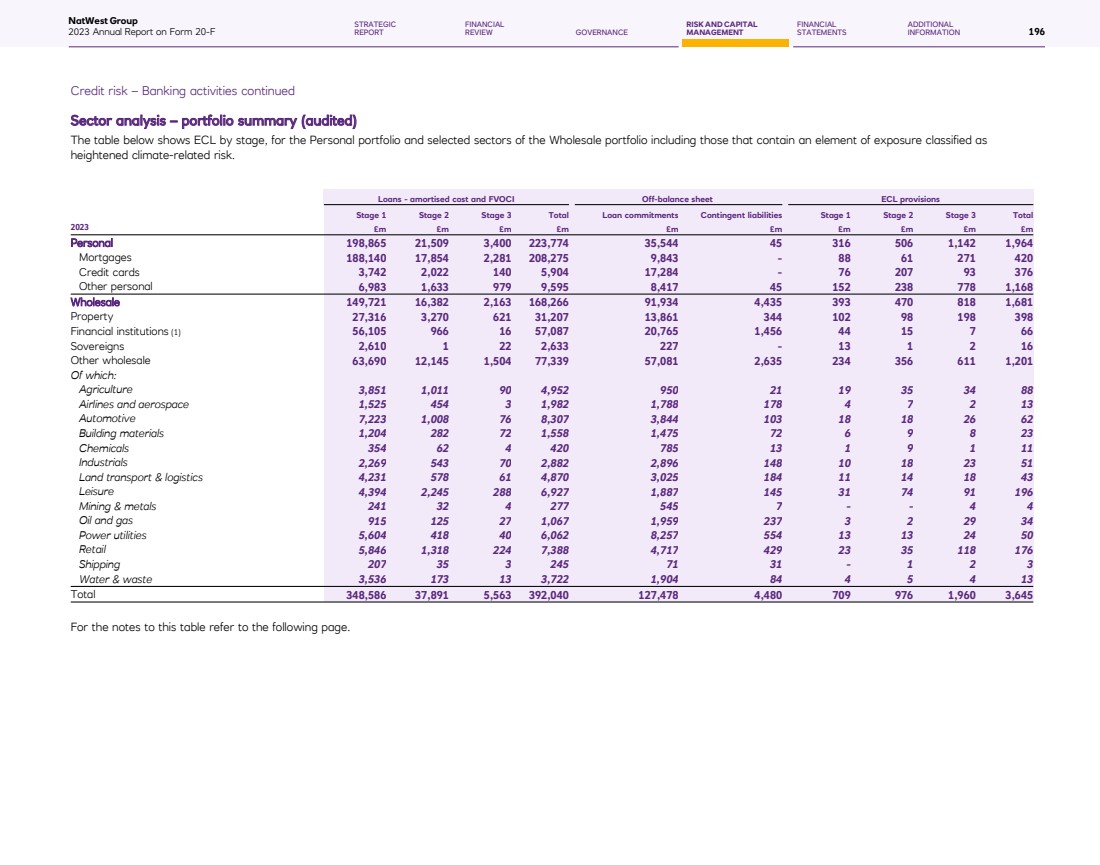Click the Loan commitments column header
Viewport: 1100px width, 865px height.
[640, 214]
